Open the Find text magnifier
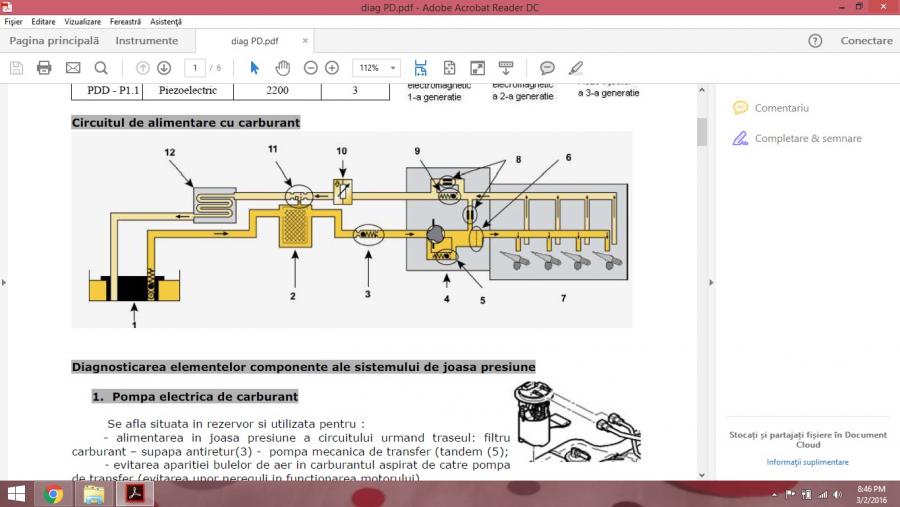900x507 pixels. point(101,68)
